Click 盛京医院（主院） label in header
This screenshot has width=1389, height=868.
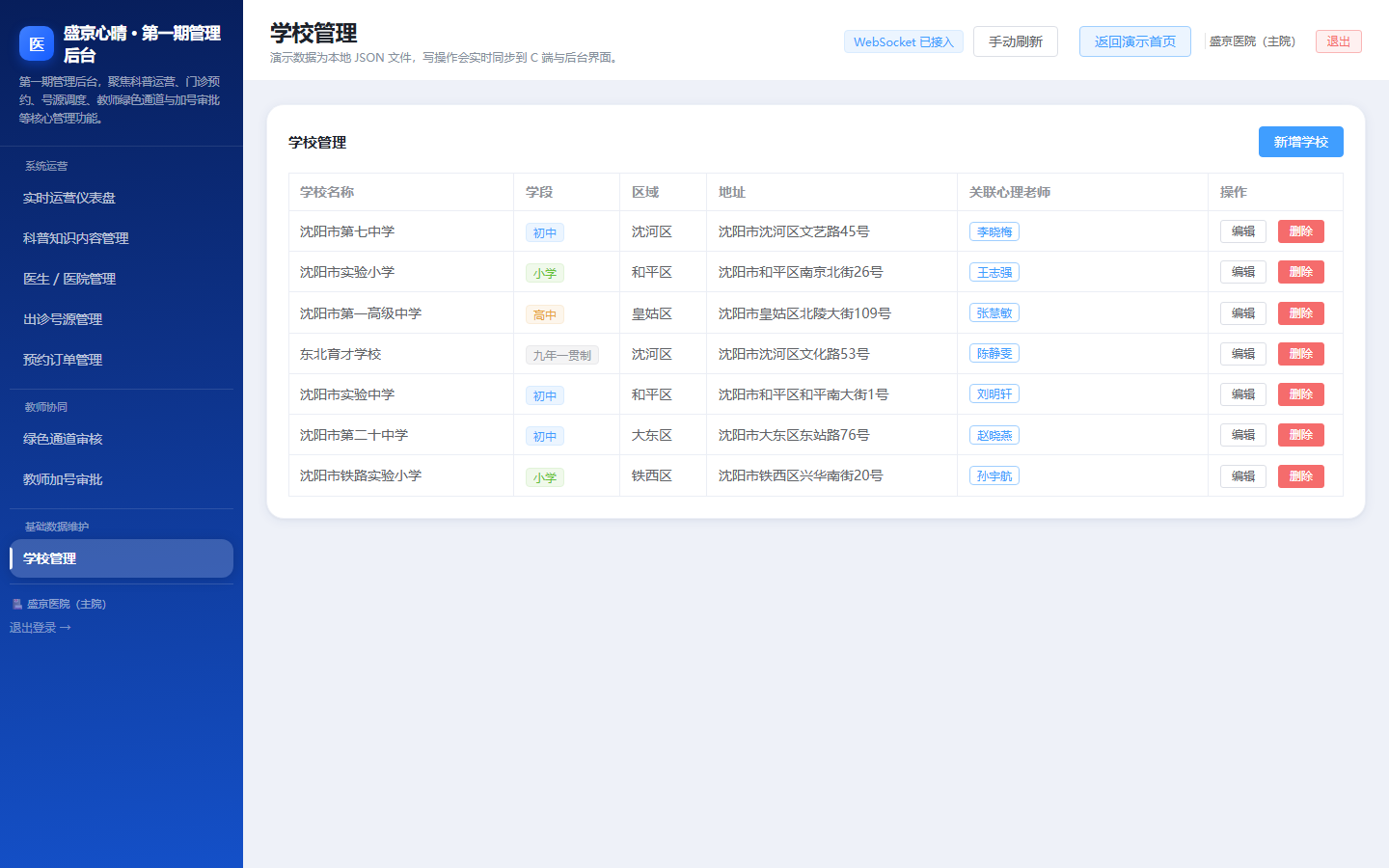click(1253, 41)
